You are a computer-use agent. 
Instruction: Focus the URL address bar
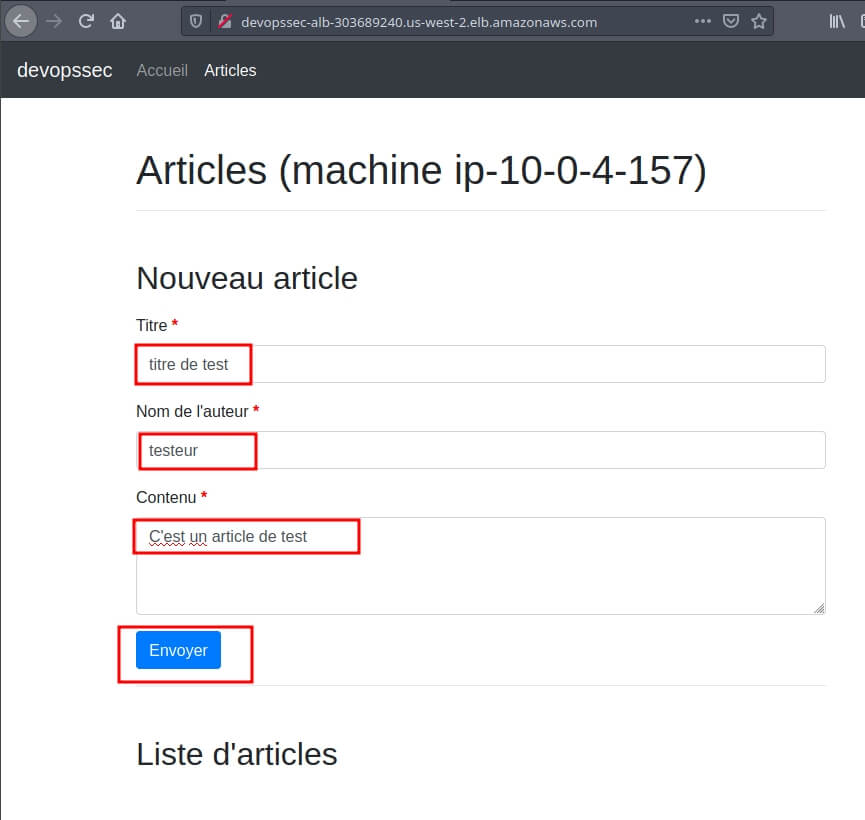pyautogui.click(x=450, y=21)
